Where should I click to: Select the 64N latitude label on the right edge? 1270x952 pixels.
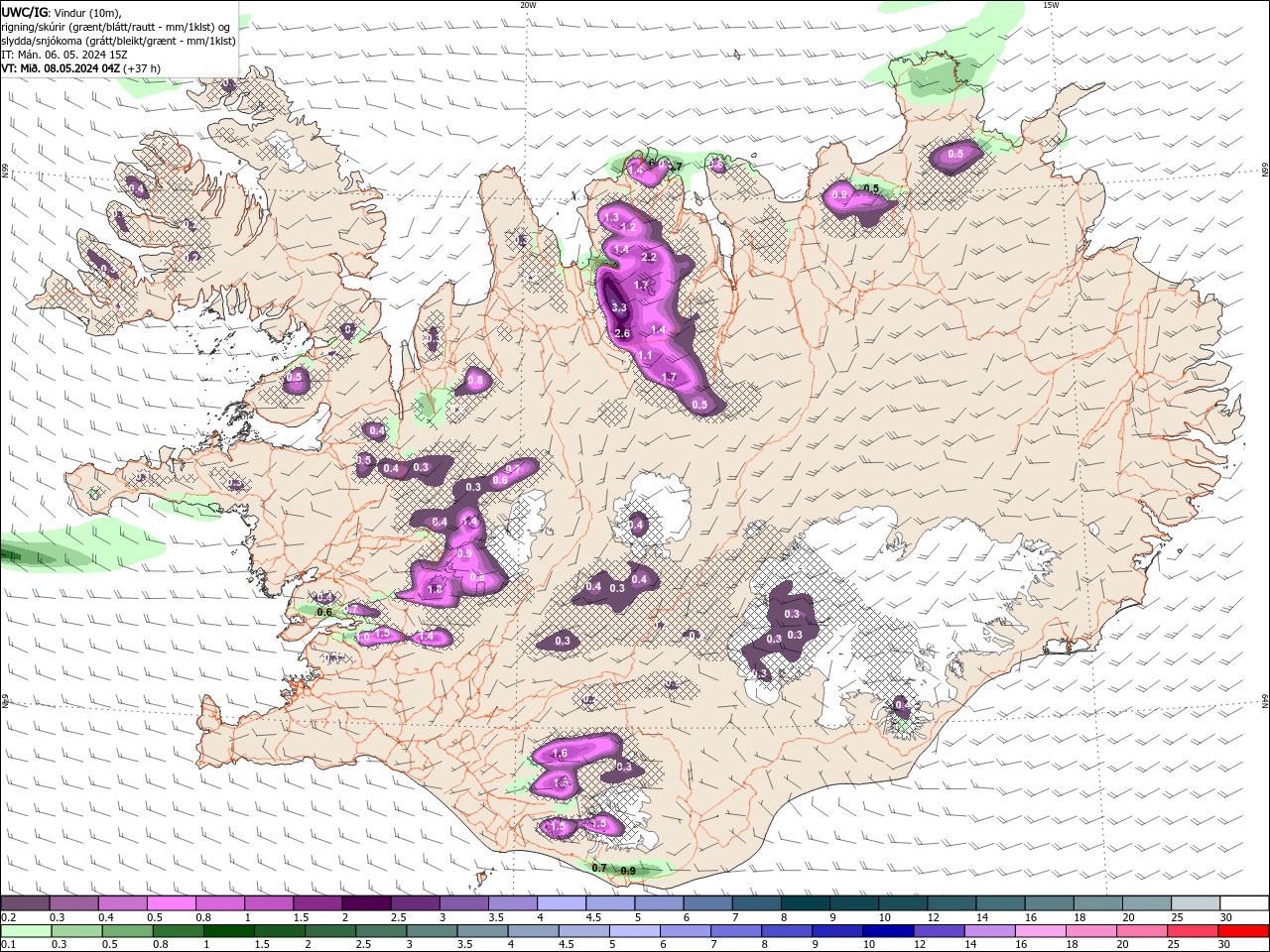[x=1265, y=701]
